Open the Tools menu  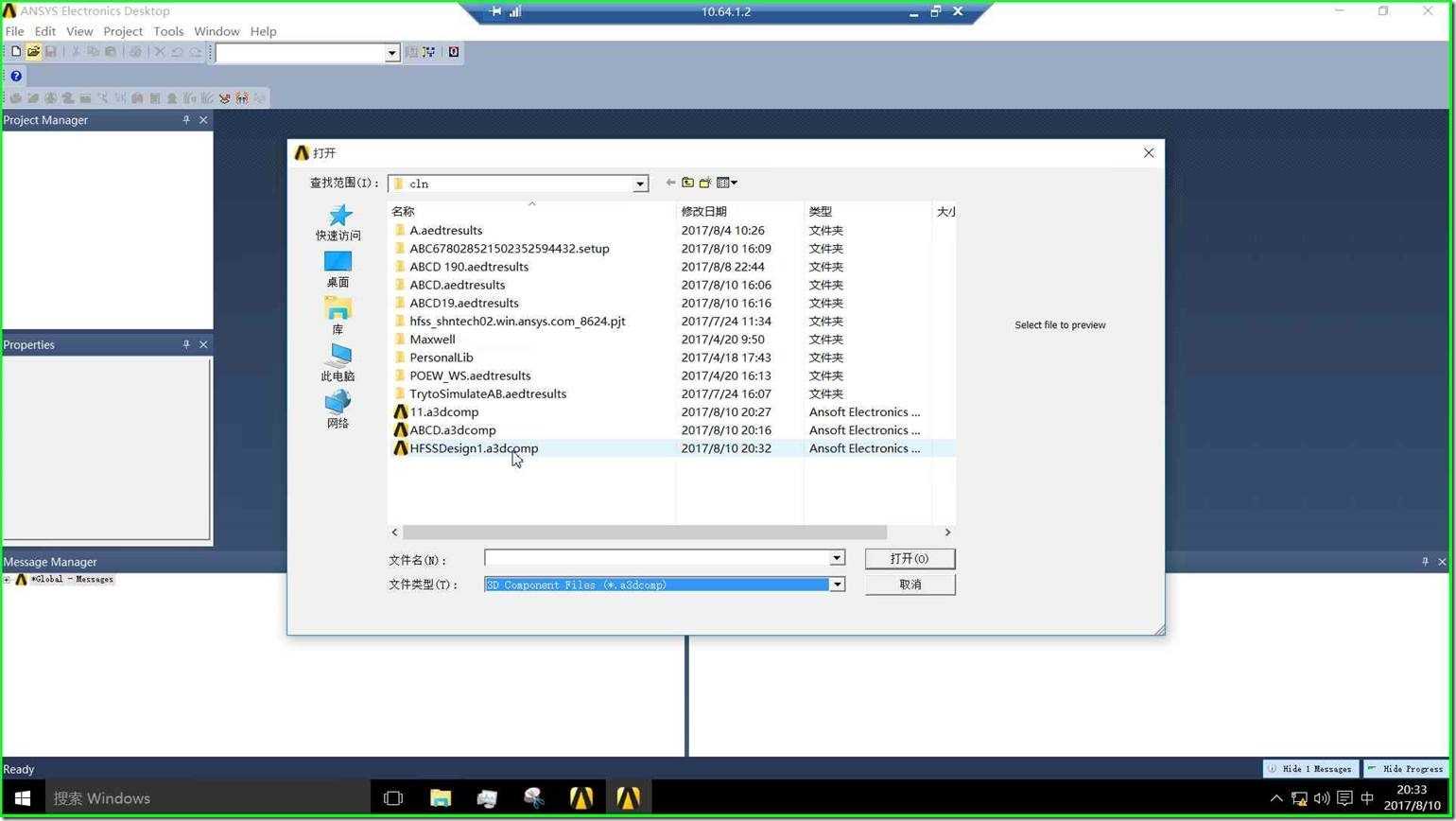168,31
